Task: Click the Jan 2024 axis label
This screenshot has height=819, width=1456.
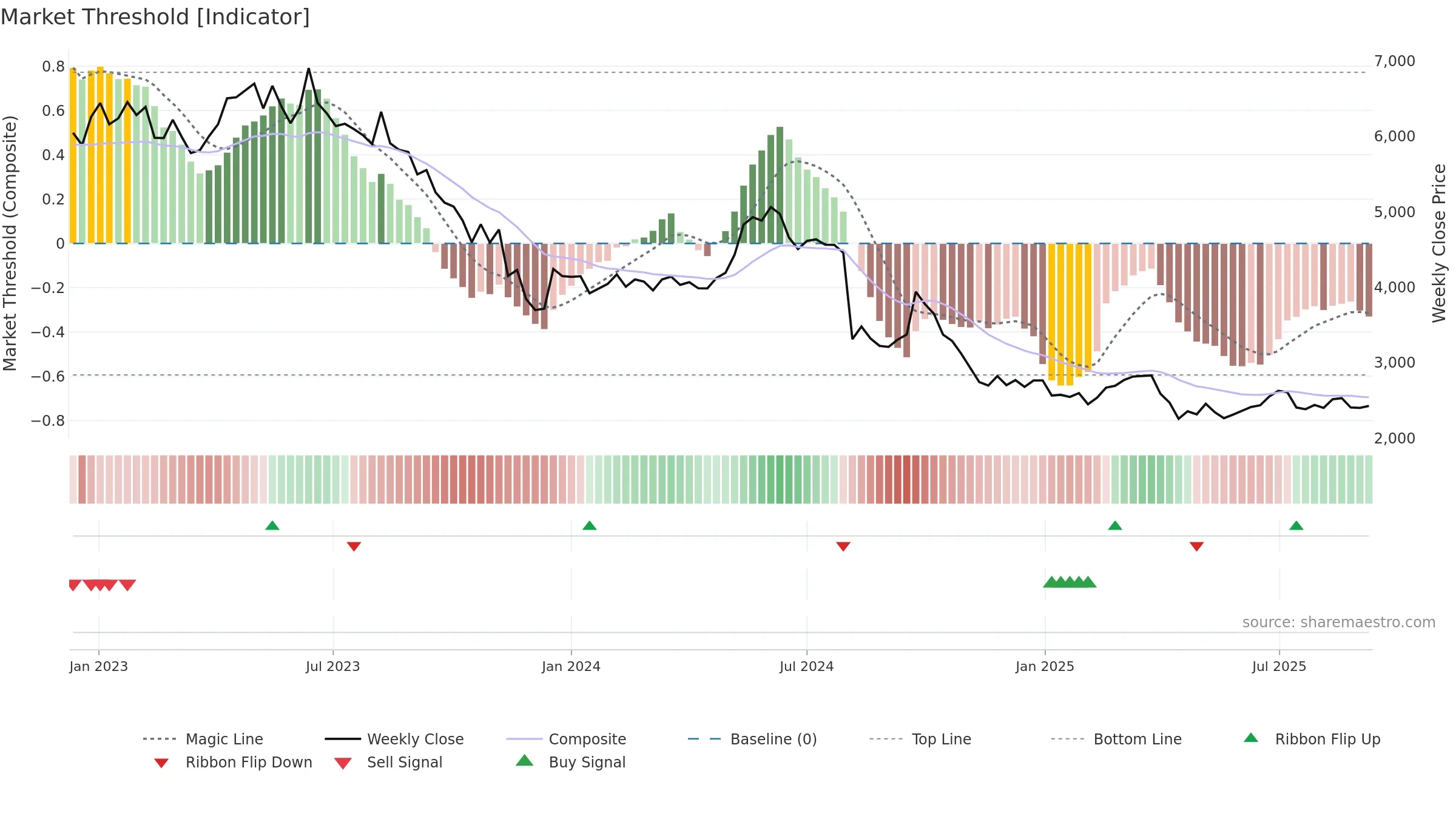Action: [571, 666]
